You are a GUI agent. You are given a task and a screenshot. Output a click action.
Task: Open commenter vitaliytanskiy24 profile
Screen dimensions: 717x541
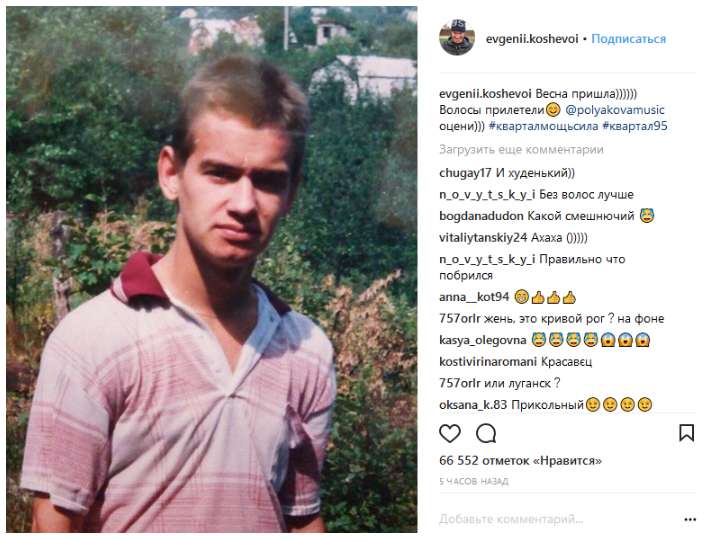483,238
